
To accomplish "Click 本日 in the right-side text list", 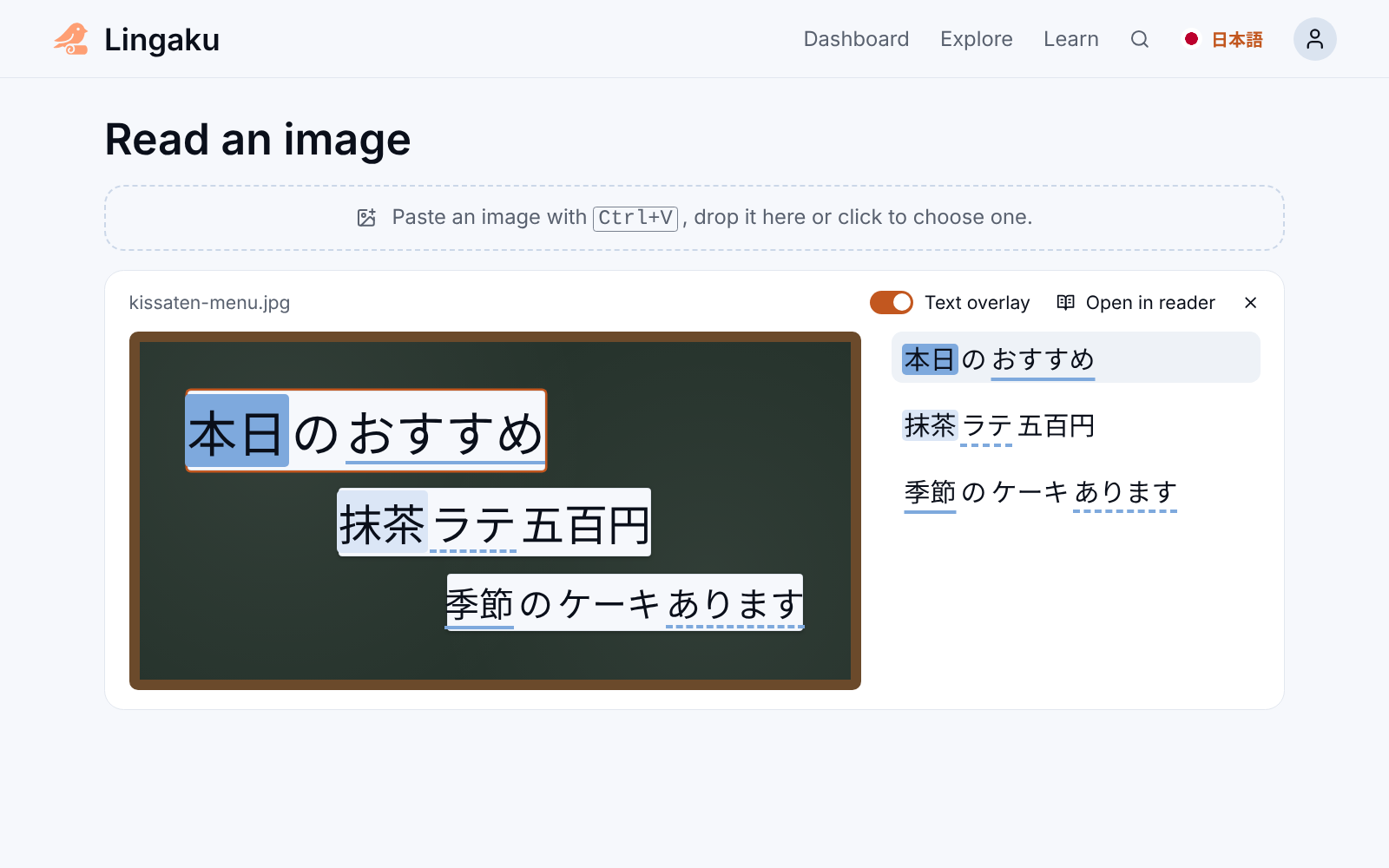I will tap(930, 358).
